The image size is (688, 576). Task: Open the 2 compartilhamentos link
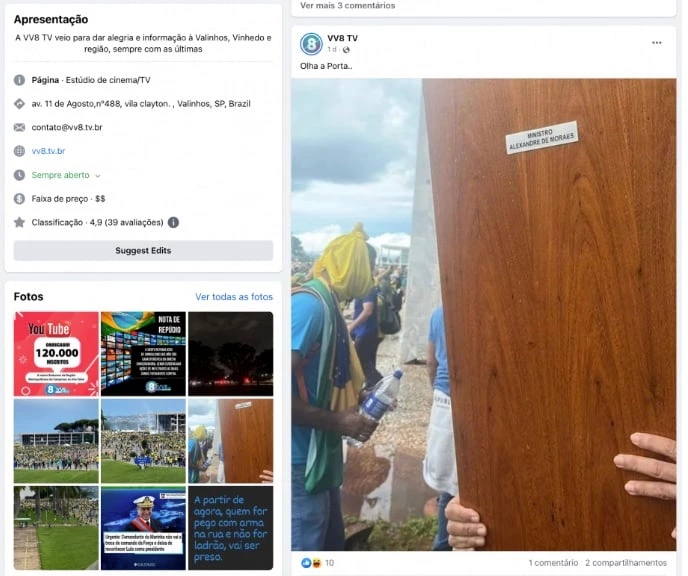[x=626, y=562]
